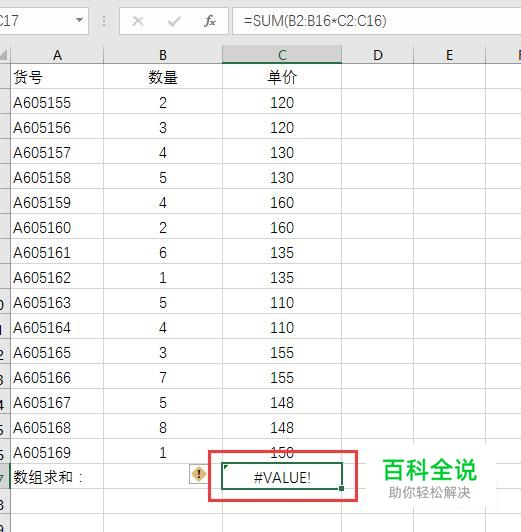This screenshot has width=521, height=532.
Task: Click the cancel (X) formula bar icon
Action: pos(138,21)
